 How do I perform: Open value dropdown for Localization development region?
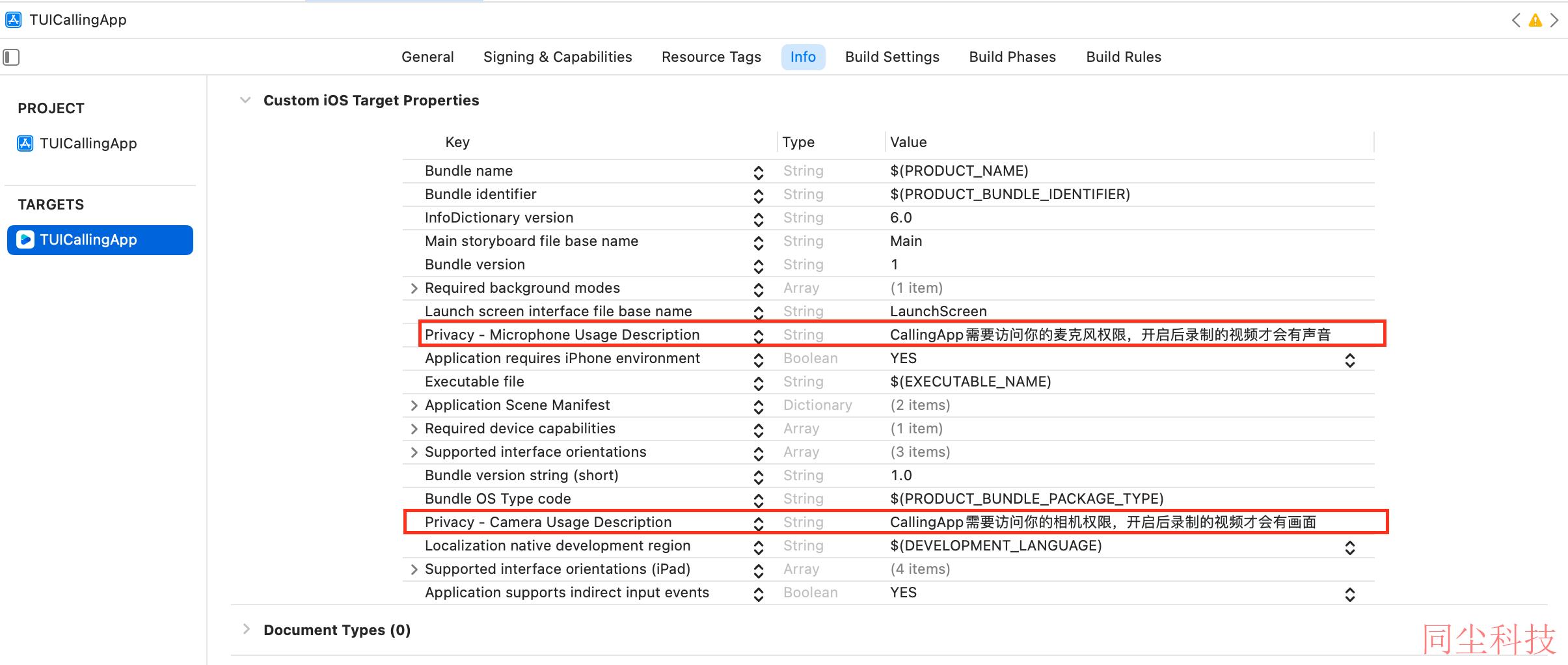(1350, 547)
